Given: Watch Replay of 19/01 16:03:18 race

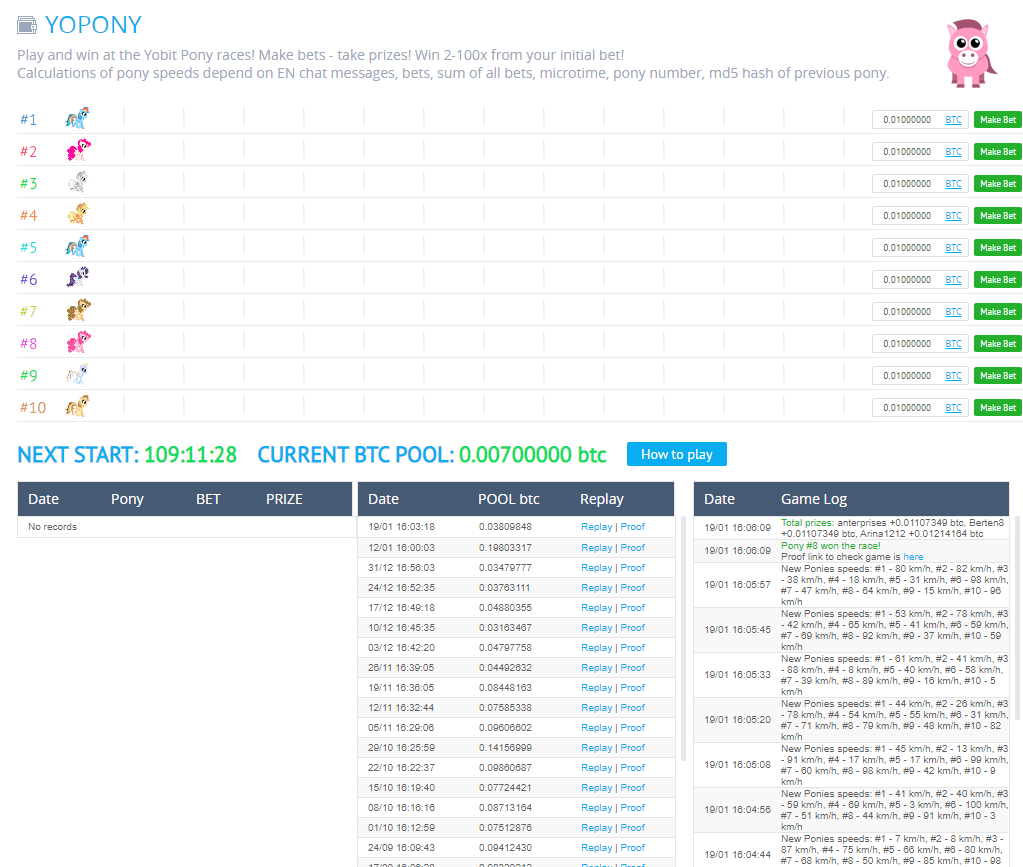Looking at the screenshot, I should point(596,527).
